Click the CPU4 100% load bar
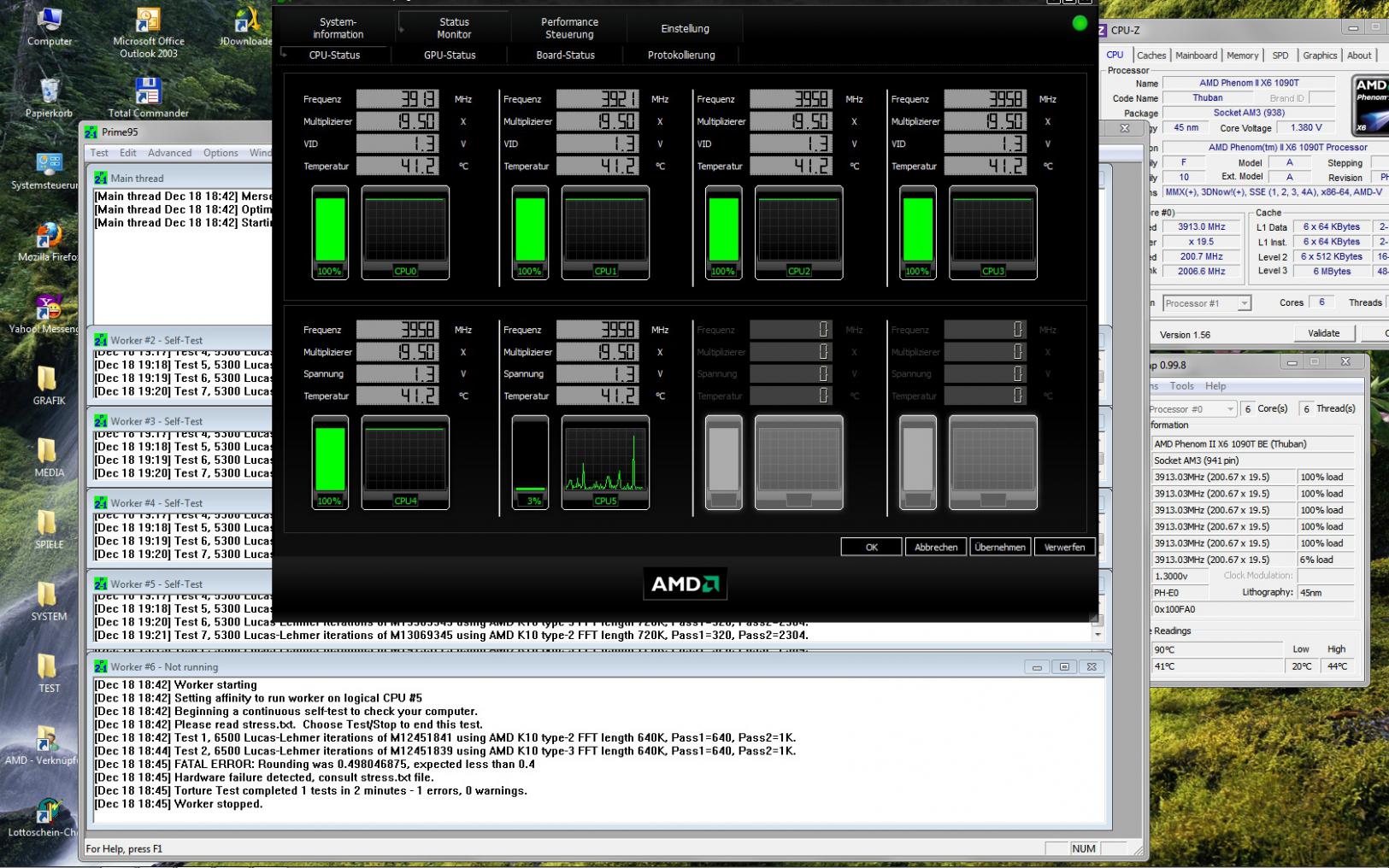1389x868 pixels. click(330, 462)
